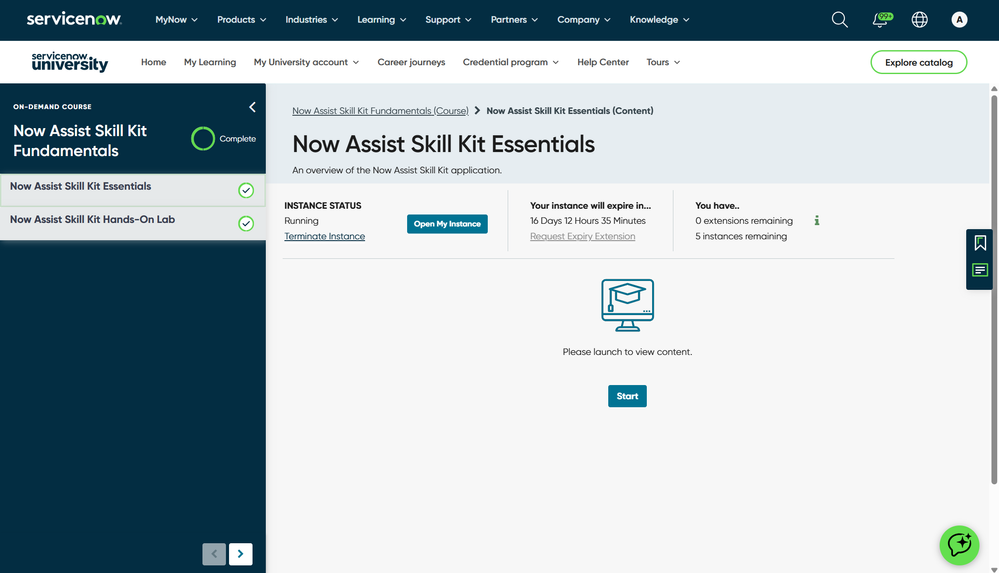The image size is (999, 573).
Task: Click the completed checkmark for Skill Kit Essentials
Action: coord(246,190)
